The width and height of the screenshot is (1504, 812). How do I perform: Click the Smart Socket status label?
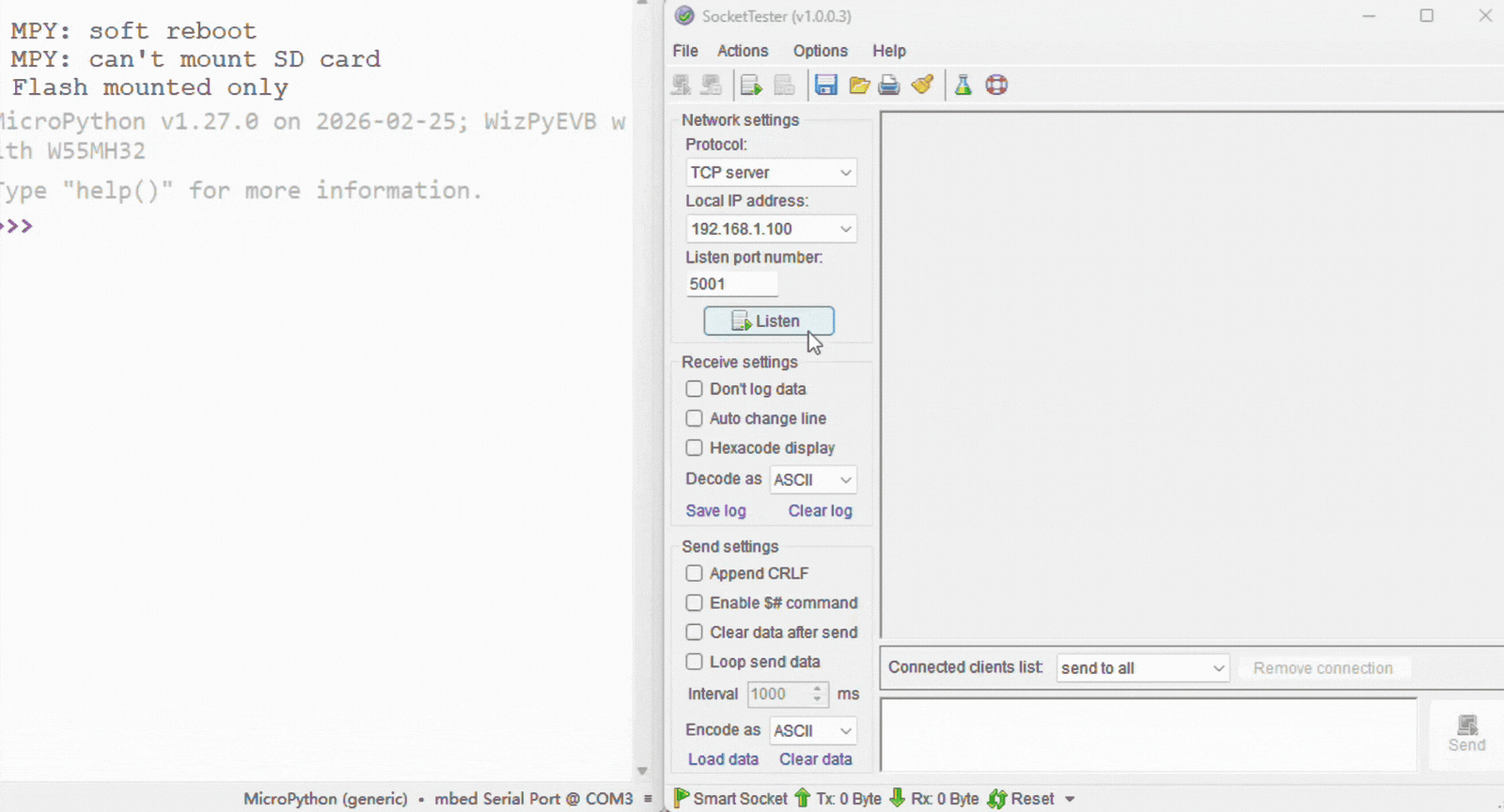[x=740, y=799]
